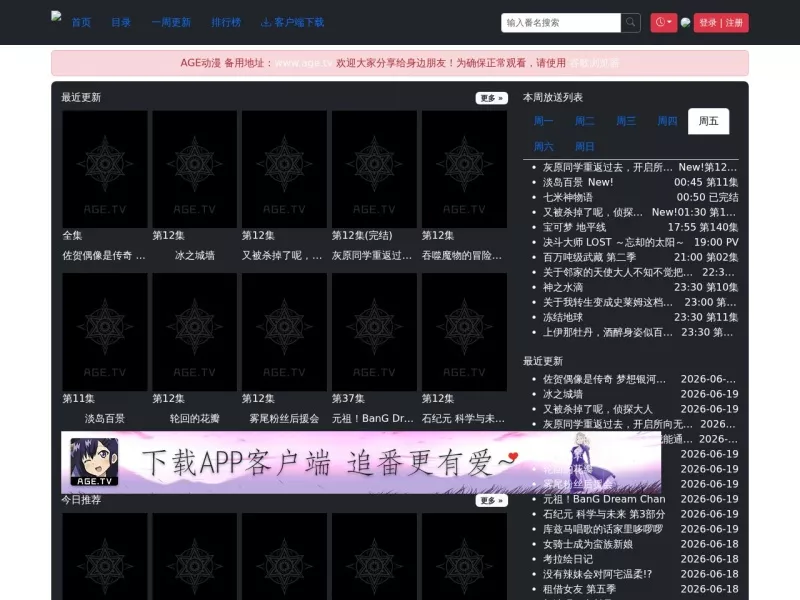Open 关于邻家的天使大人 schedule entry

pyautogui.click(x=618, y=272)
